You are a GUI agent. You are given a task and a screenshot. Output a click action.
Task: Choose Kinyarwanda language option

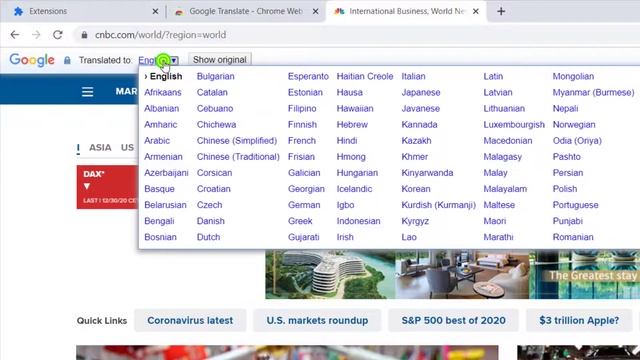click(427, 173)
